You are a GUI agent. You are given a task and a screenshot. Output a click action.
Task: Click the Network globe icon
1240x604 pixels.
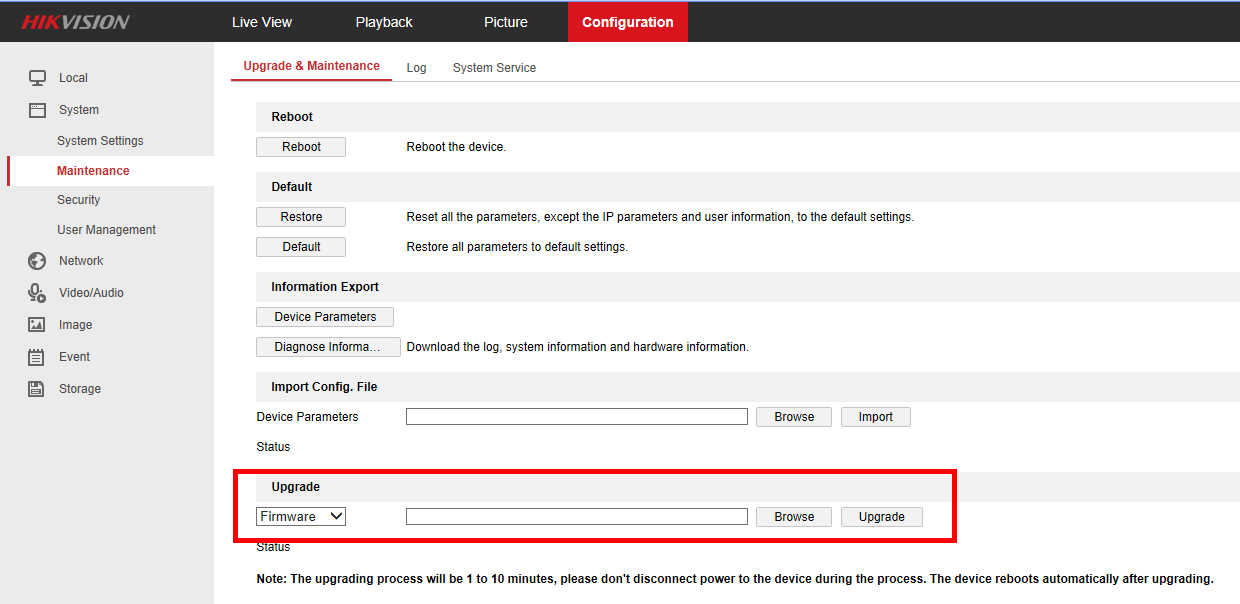pos(37,261)
